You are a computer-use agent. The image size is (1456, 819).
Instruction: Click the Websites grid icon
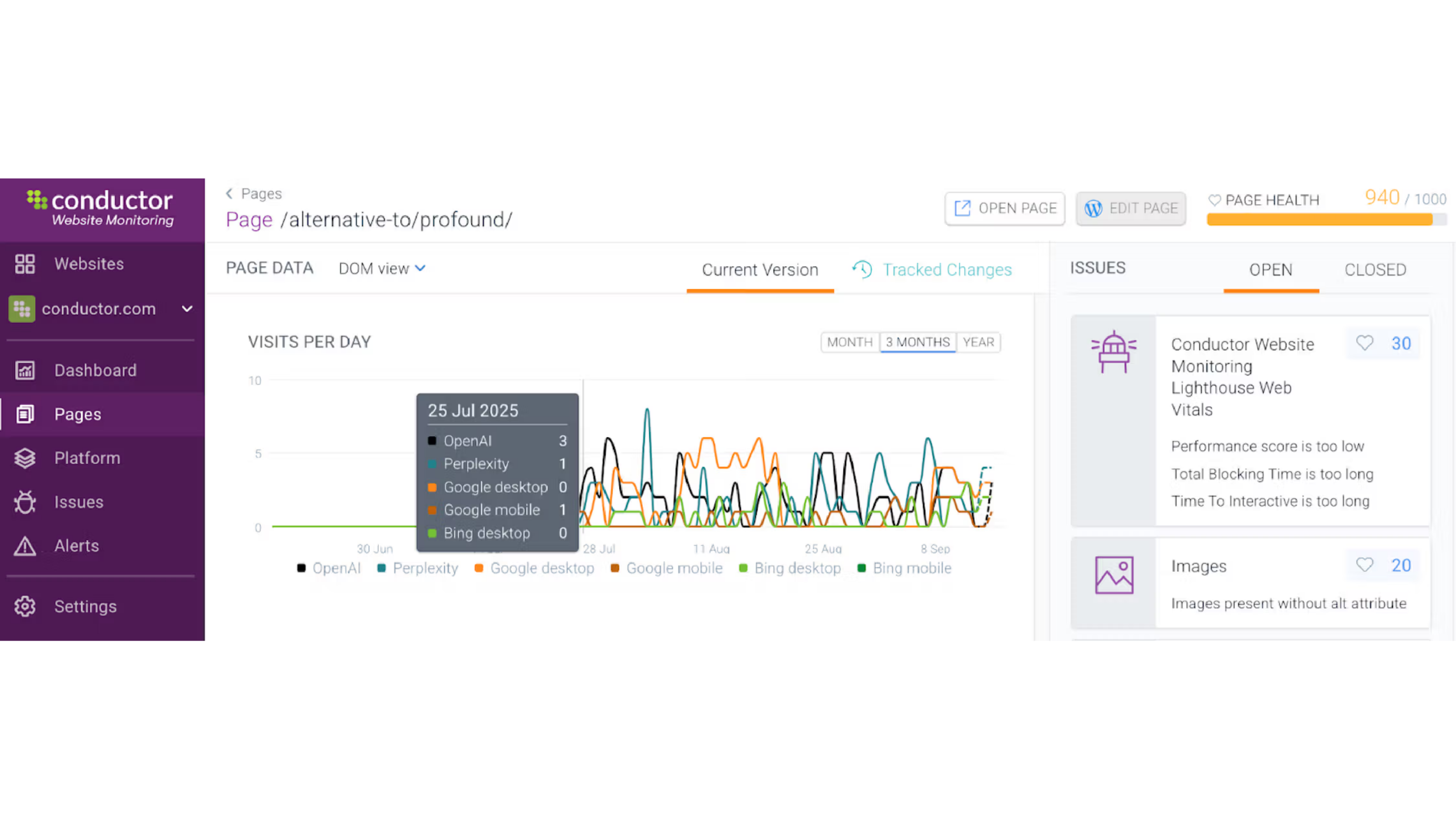(25, 264)
